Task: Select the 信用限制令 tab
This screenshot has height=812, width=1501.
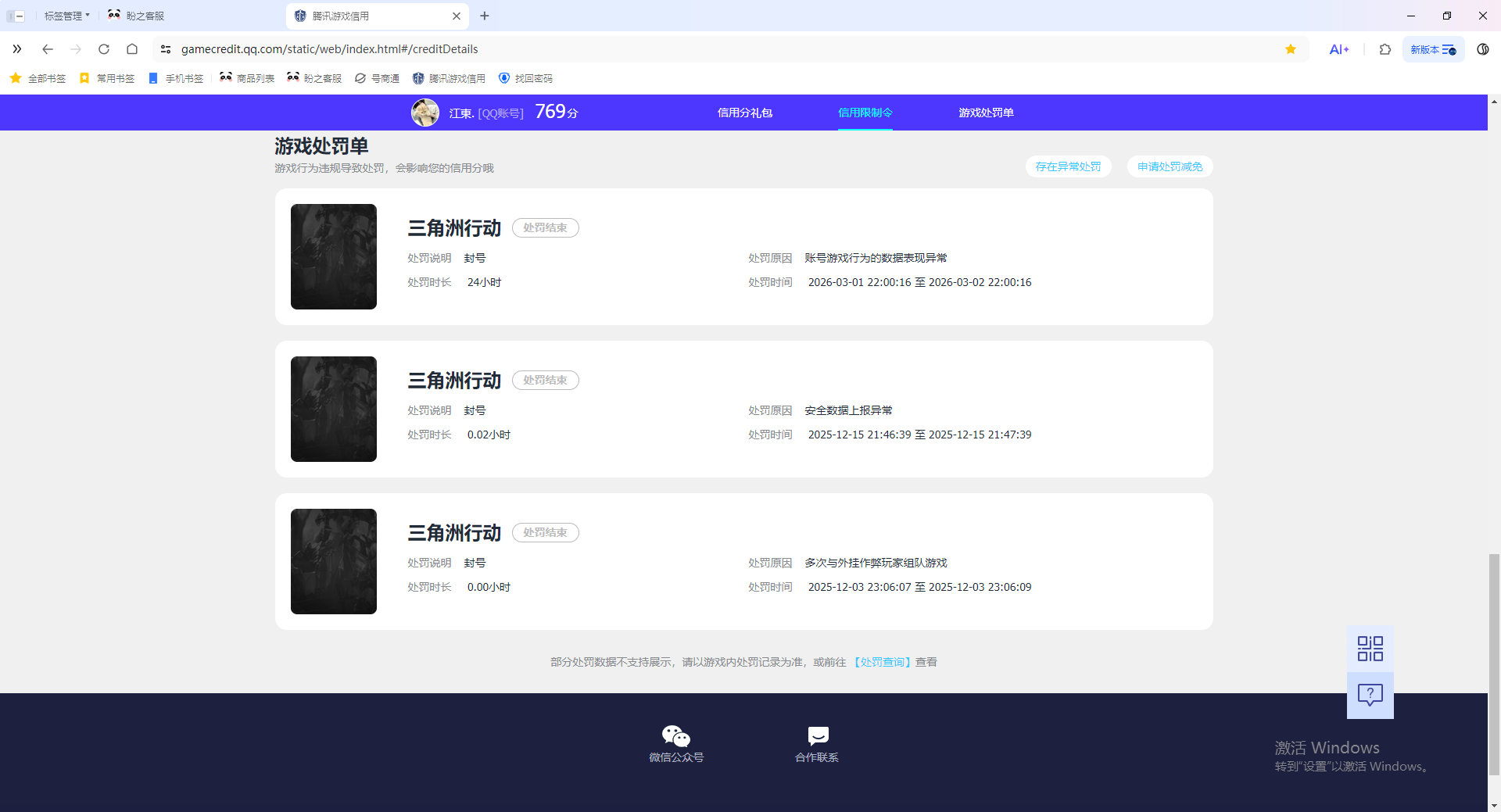Action: pyautogui.click(x=865, y=113)
